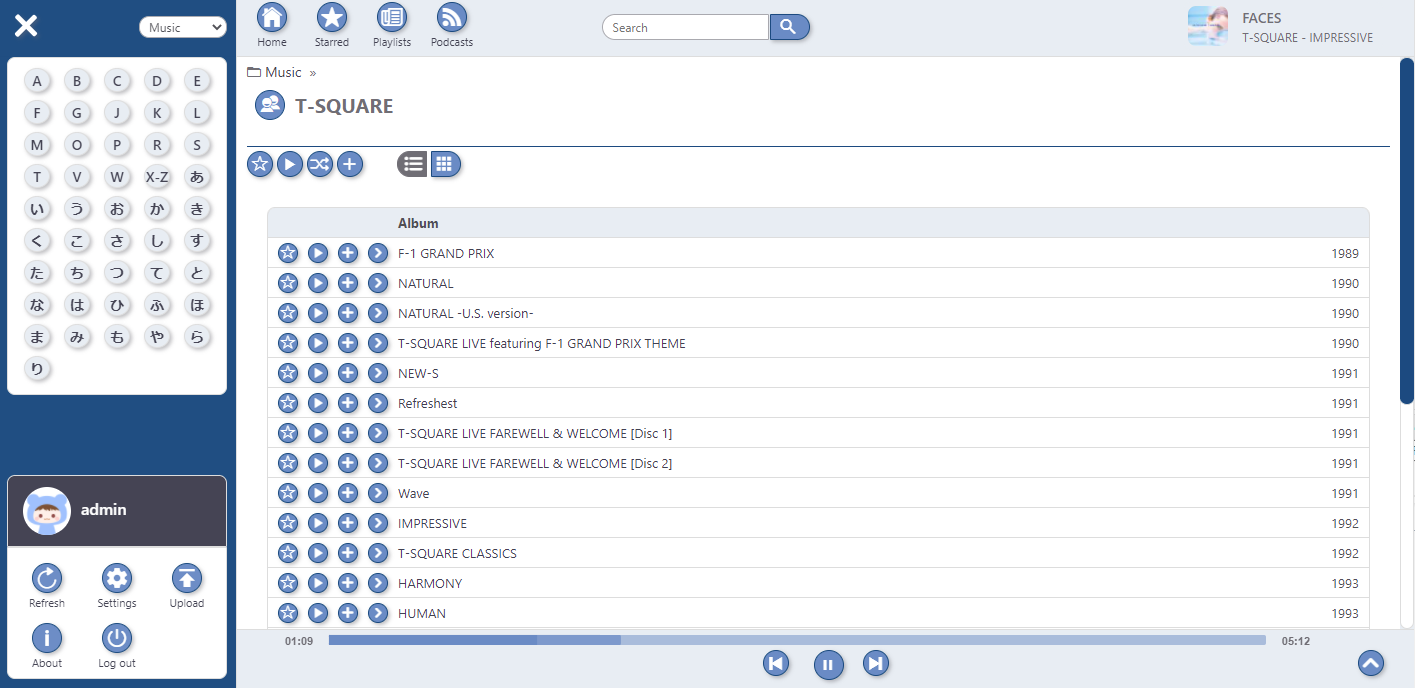This screenshot has height=688, width=1415.
Task: Open admin user avatar
Action: (47, 511)
